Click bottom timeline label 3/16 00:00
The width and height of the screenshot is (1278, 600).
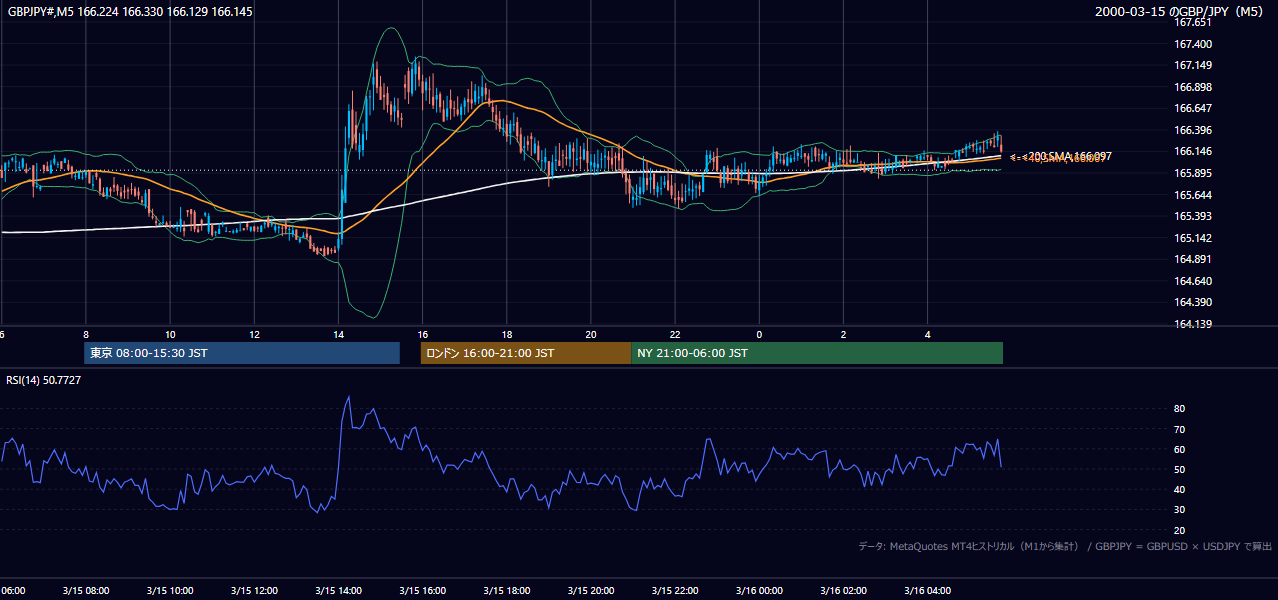click(x=759, y=590)
